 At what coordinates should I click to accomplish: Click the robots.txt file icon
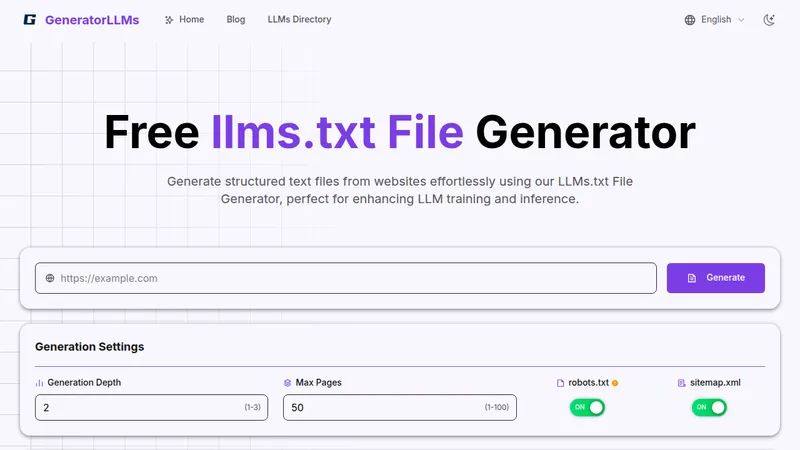560,383
